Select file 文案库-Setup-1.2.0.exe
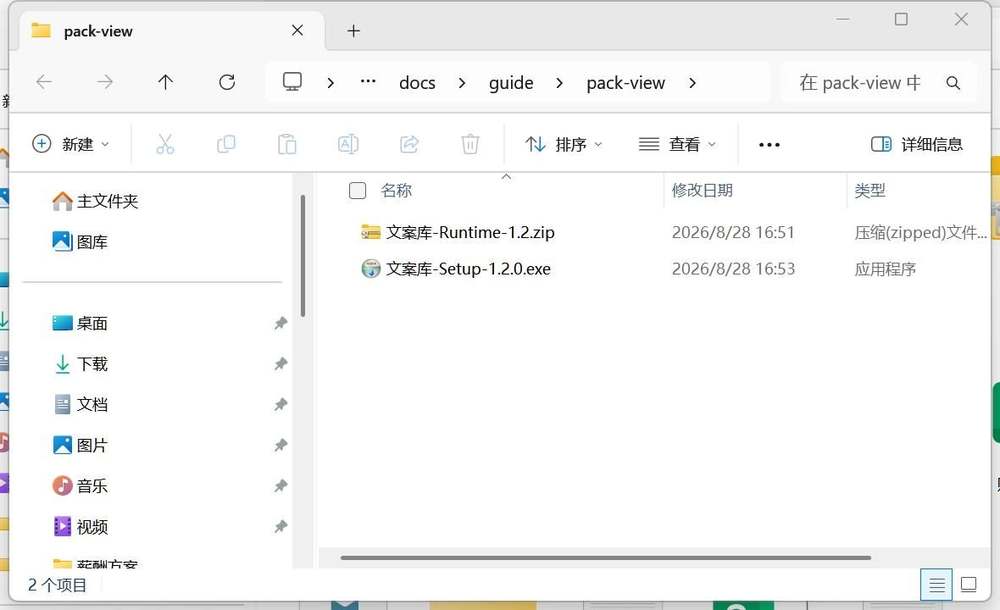This screenshot has width=1000, height=610. click(468, 269)
